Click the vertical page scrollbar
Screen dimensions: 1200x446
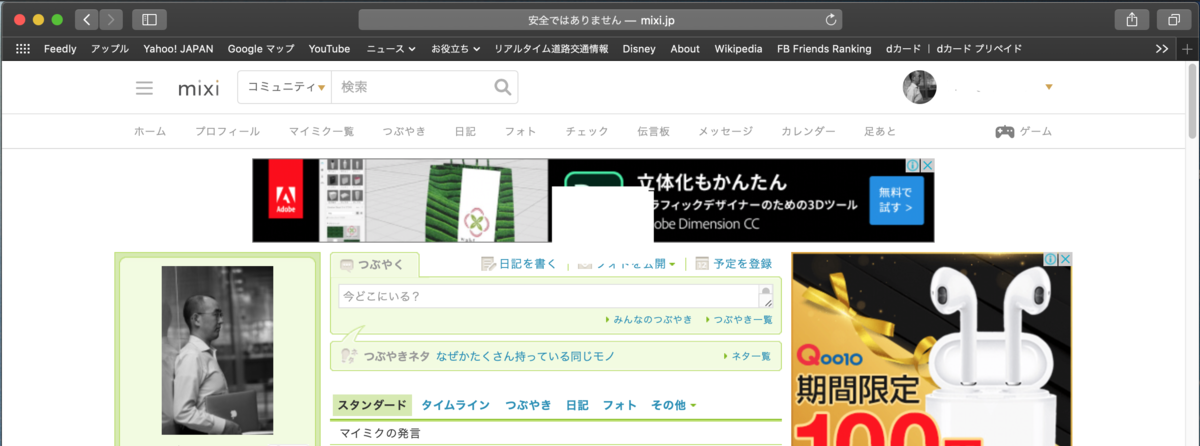(x=1192, y=100)
